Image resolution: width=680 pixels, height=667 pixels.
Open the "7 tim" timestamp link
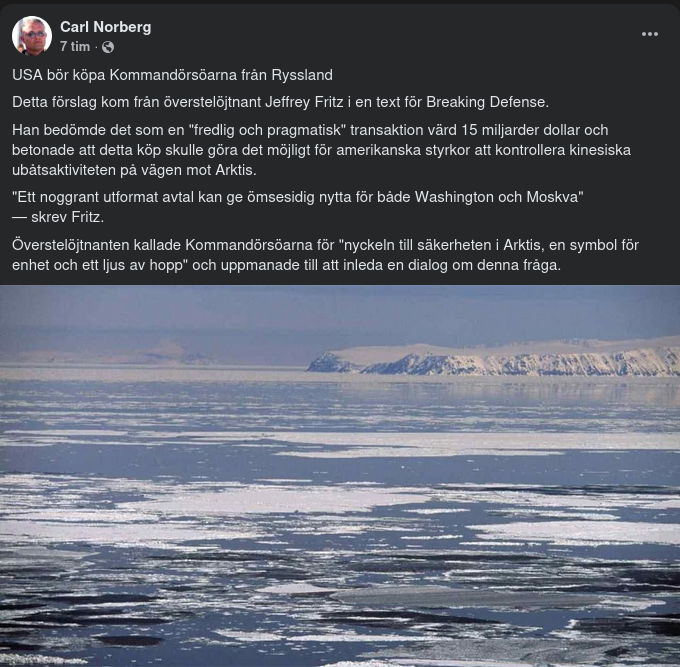[75, 47]
